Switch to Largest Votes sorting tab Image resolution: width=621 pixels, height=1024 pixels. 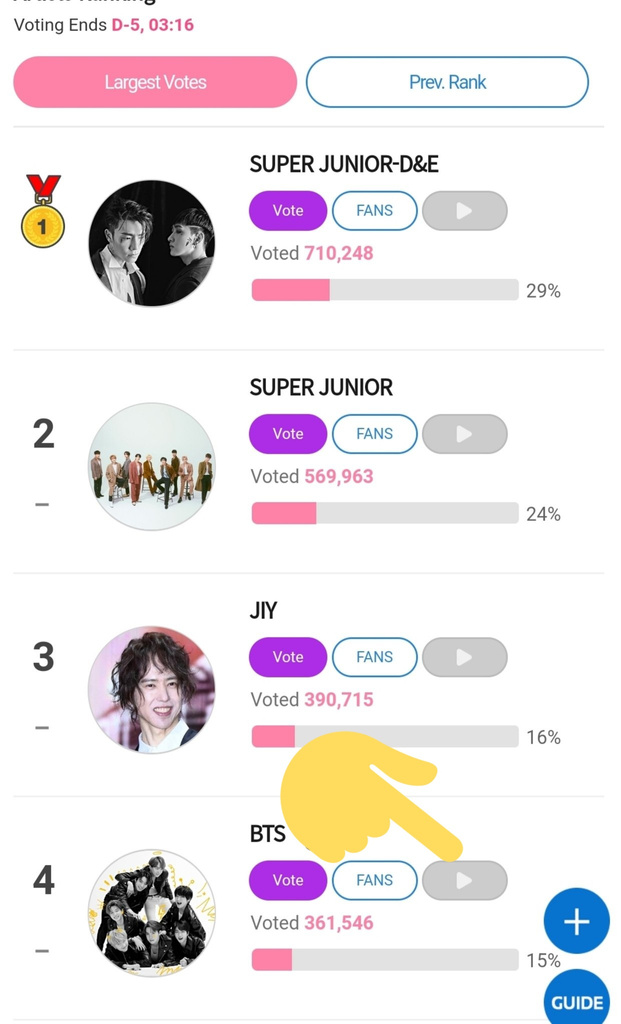155,82
